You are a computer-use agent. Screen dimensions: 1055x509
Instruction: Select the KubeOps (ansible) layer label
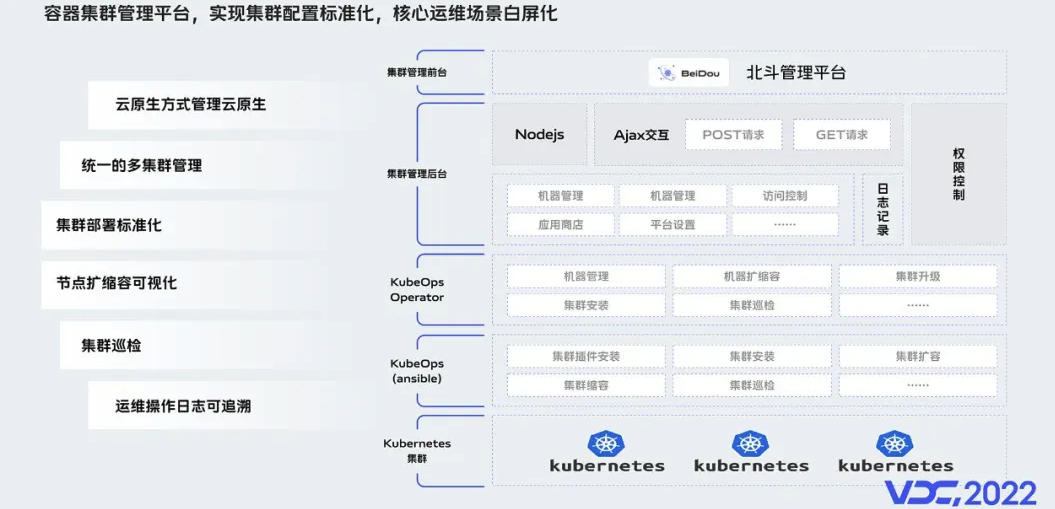pyautogui.click(x=416, y=371)
